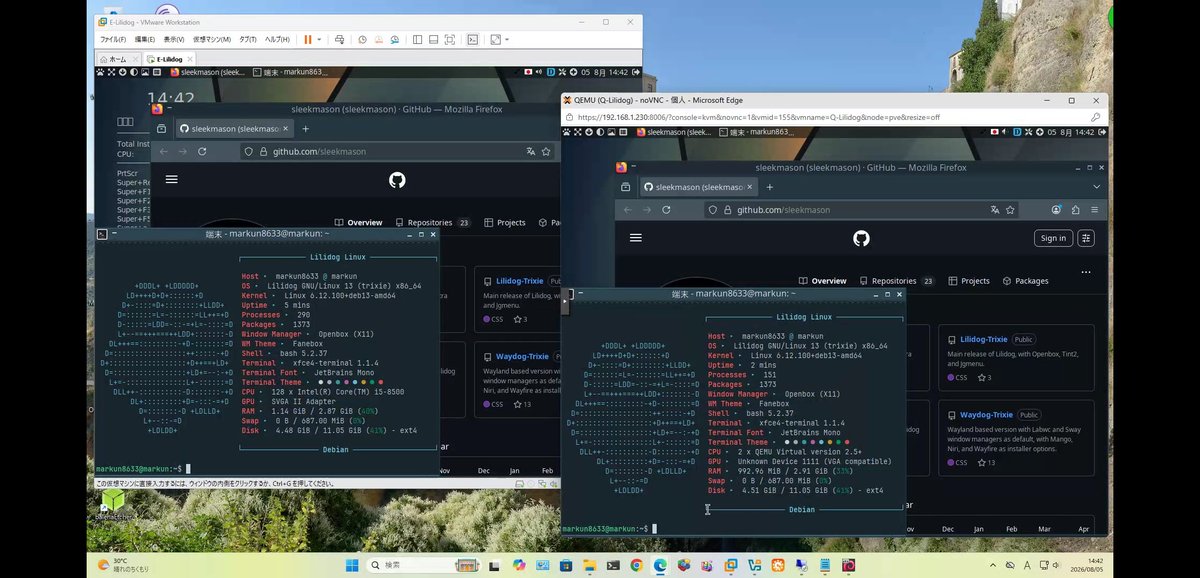Open extensions puzzle icon in QEMU Firefox

tap(1075, 210)
